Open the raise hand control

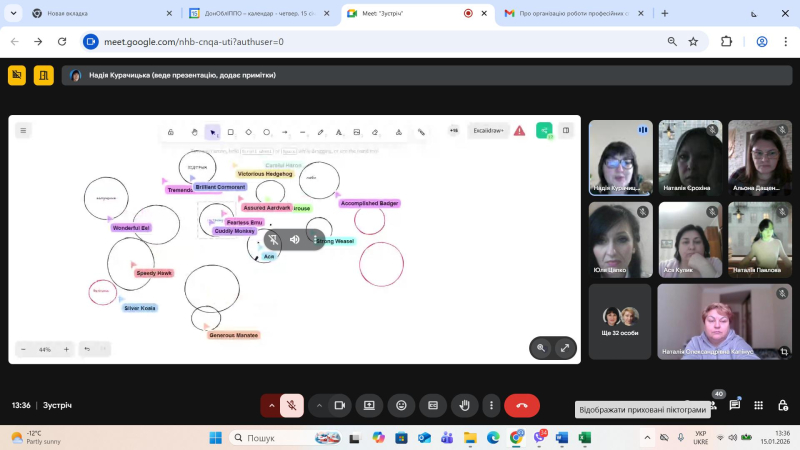pos(464,405)
